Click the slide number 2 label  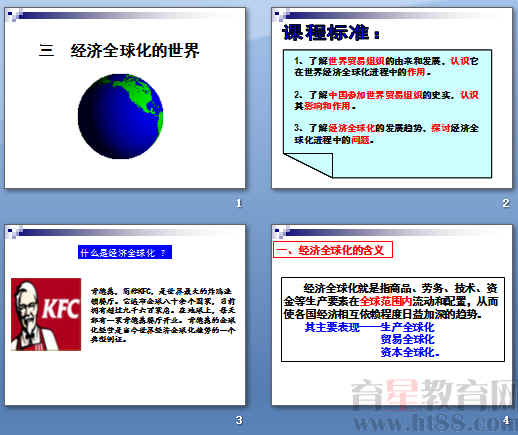[506, 203]
